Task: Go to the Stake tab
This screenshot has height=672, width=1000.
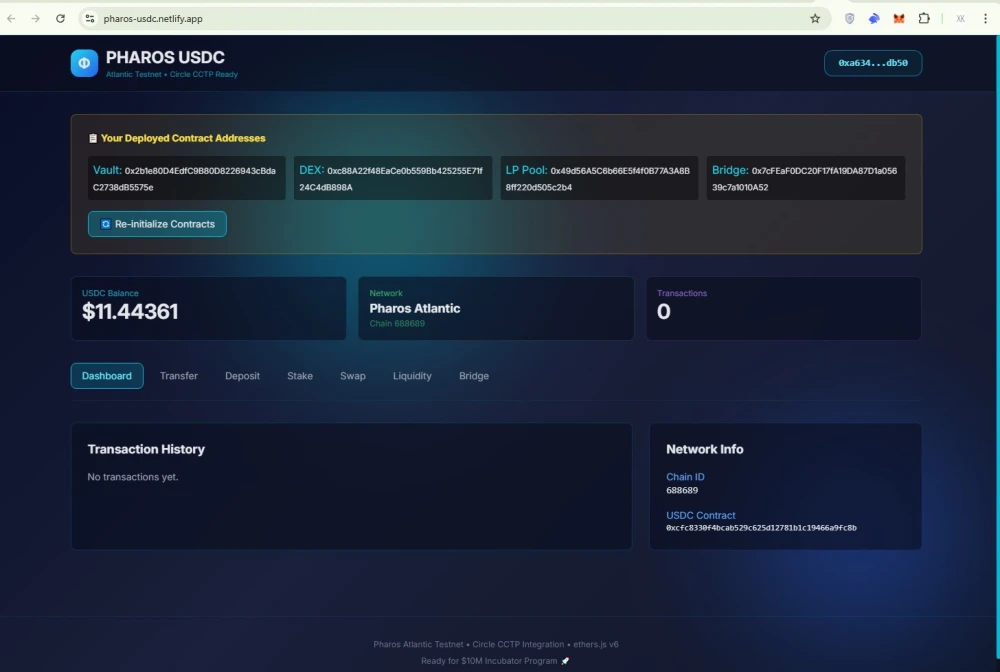Action: [x=300, y=376]
